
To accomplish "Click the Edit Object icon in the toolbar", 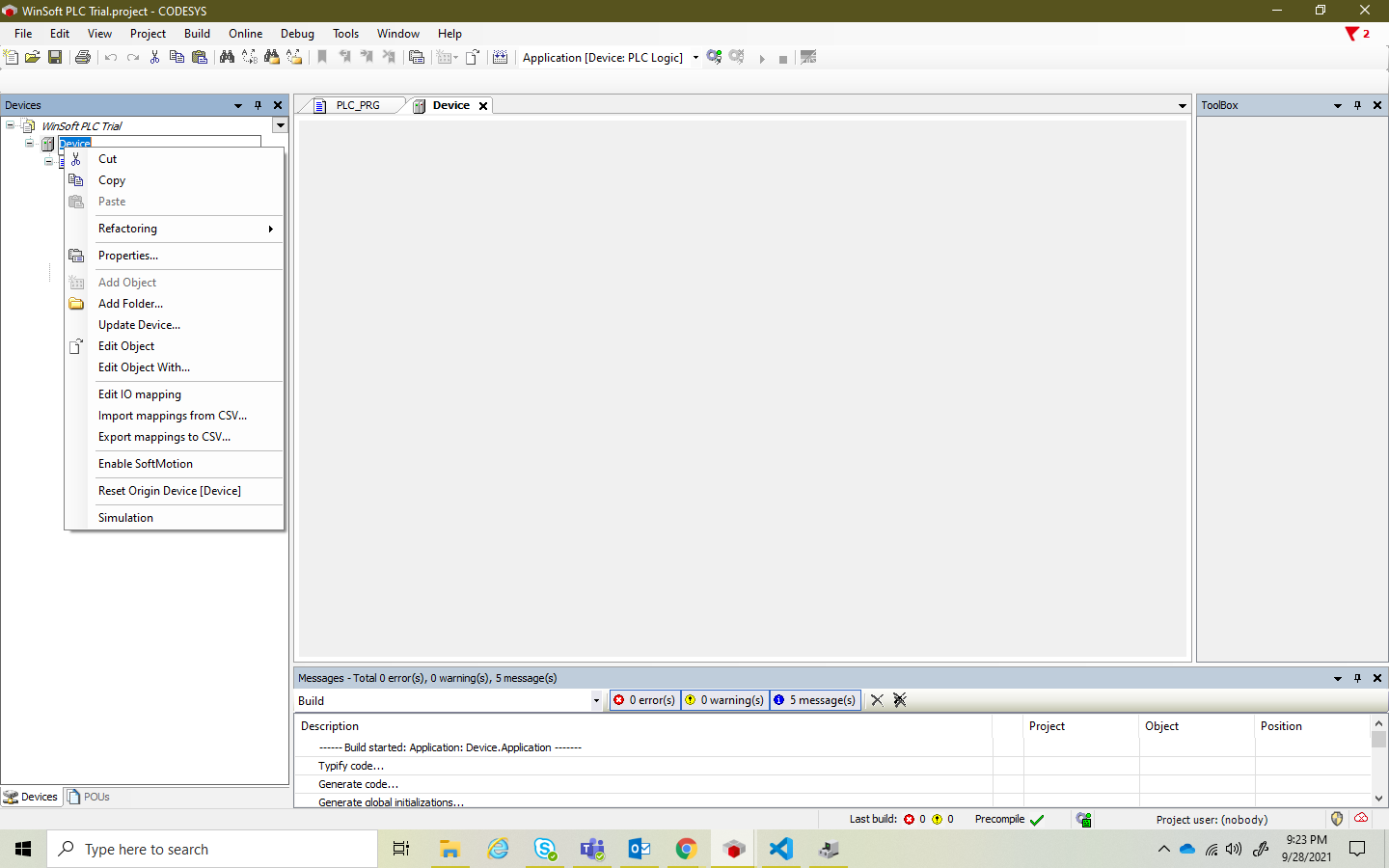I will click(473, 58).
